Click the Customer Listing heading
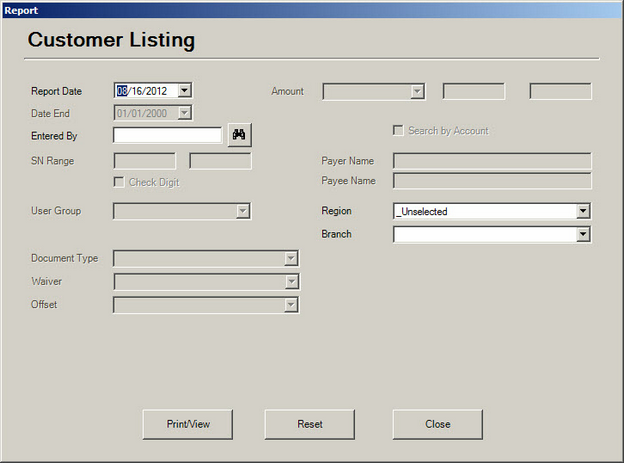624x463 pixels. 111,40
